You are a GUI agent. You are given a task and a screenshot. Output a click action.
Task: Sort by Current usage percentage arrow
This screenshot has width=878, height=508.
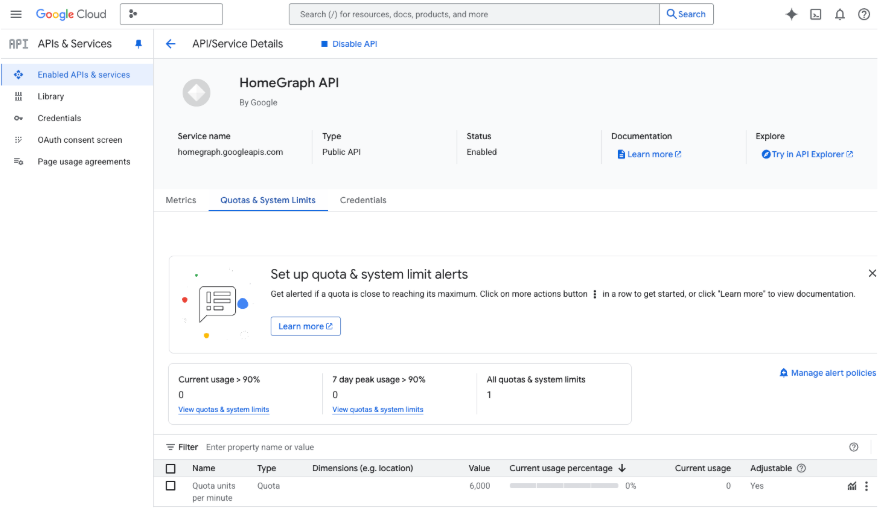coord(622,468)
